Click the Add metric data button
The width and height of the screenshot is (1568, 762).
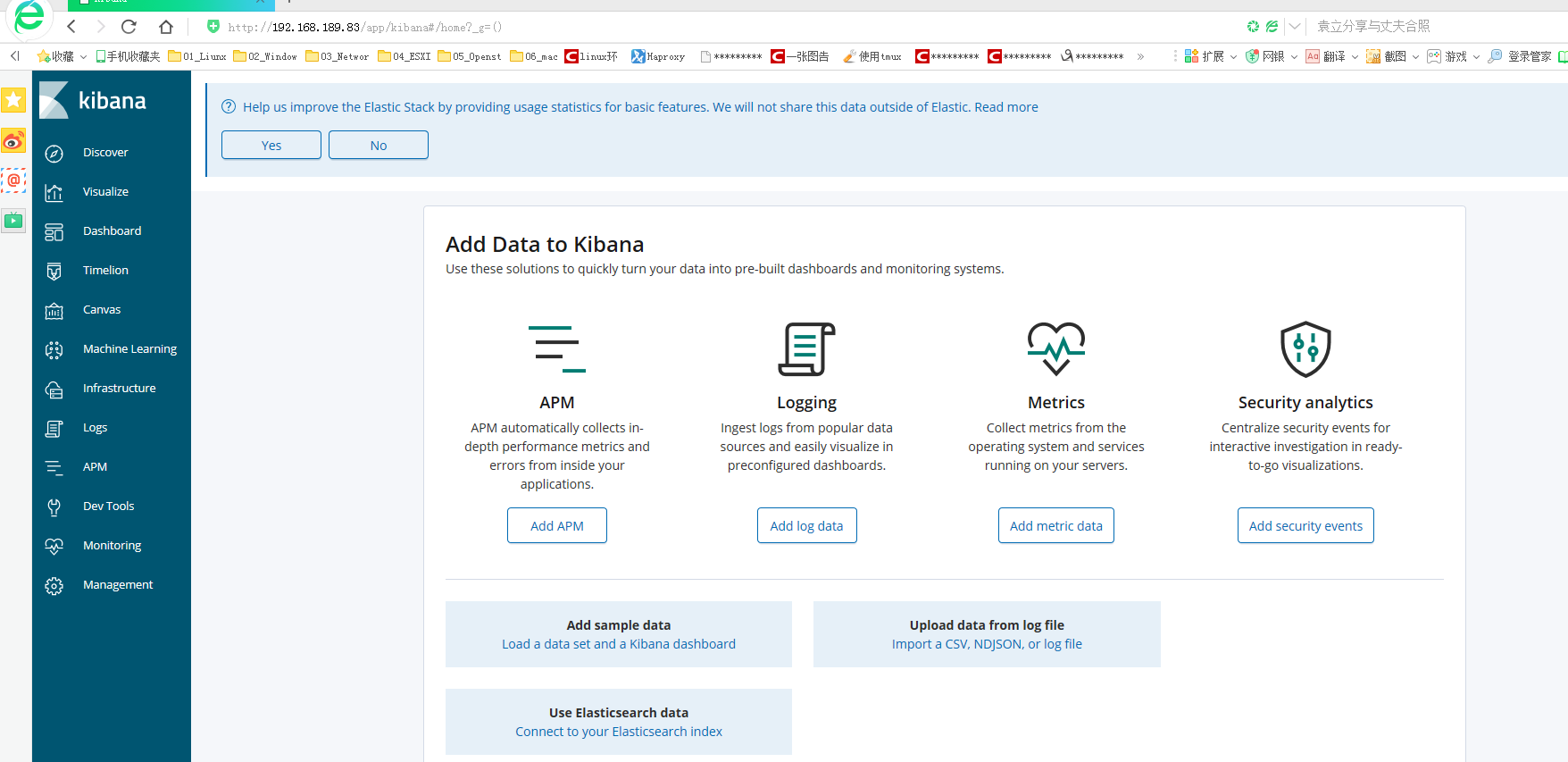pos(1056,525)
